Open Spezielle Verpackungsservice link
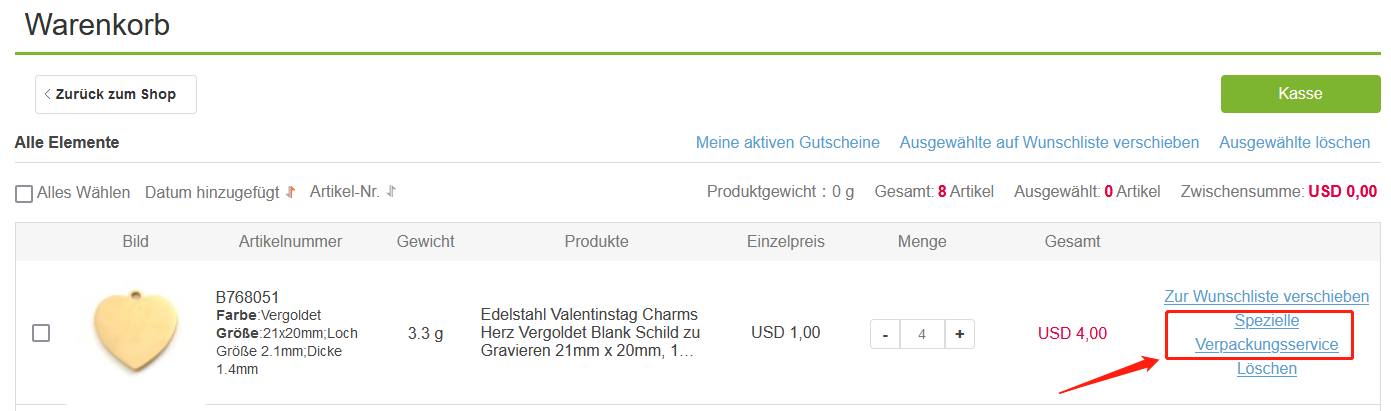1391x411 pixels. tap(1267, 333)
